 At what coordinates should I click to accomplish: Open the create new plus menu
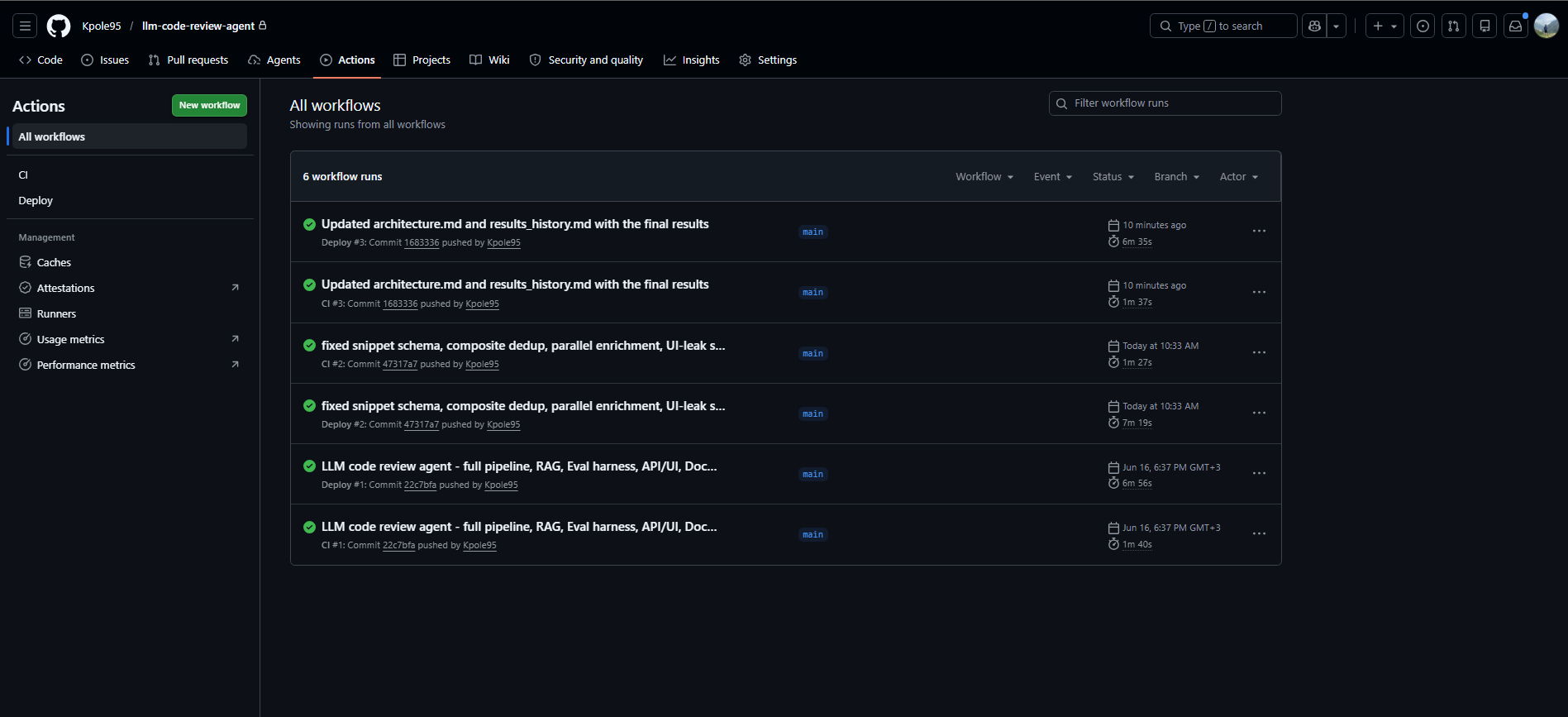[x=1385, y=26]
